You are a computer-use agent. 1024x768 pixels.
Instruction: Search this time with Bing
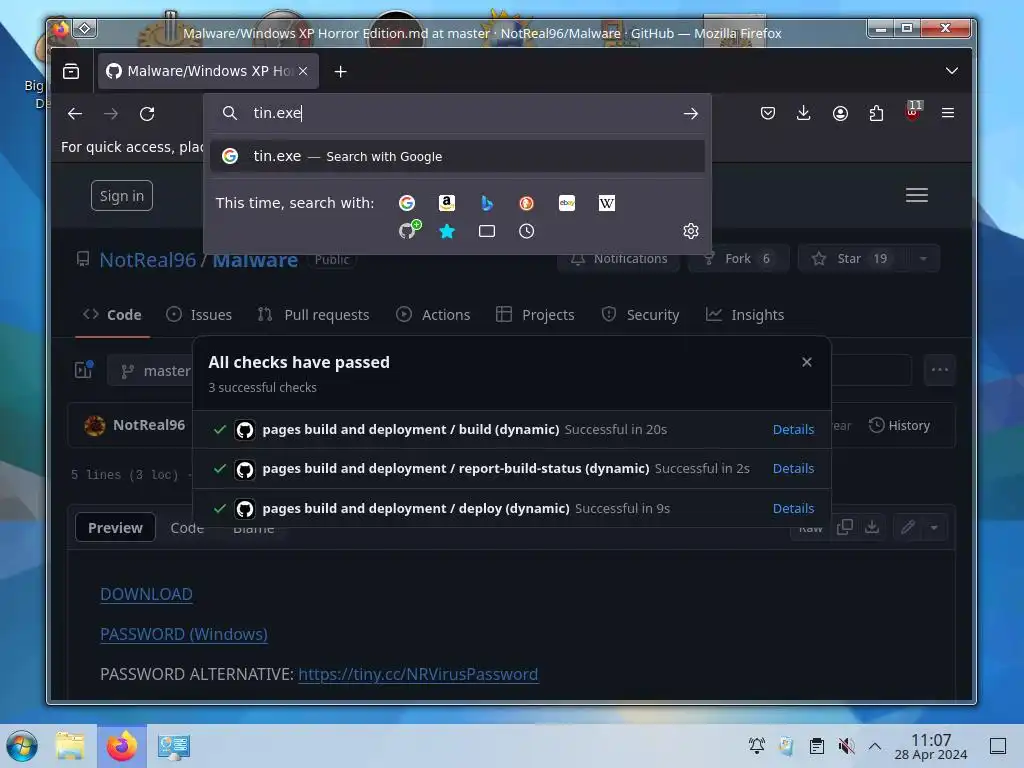[487, 203]
